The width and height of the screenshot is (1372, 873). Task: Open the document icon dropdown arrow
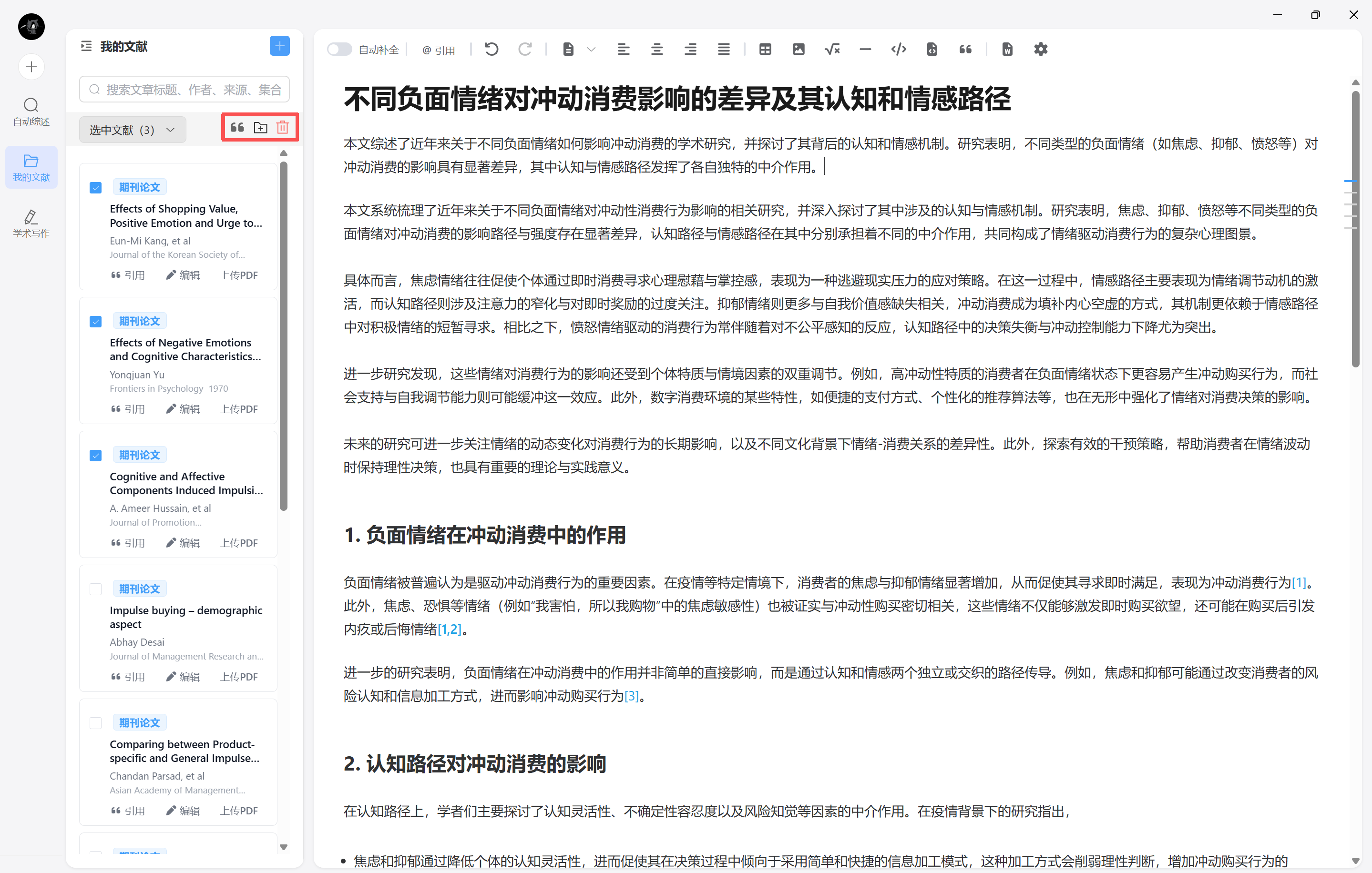coord(592,50)
